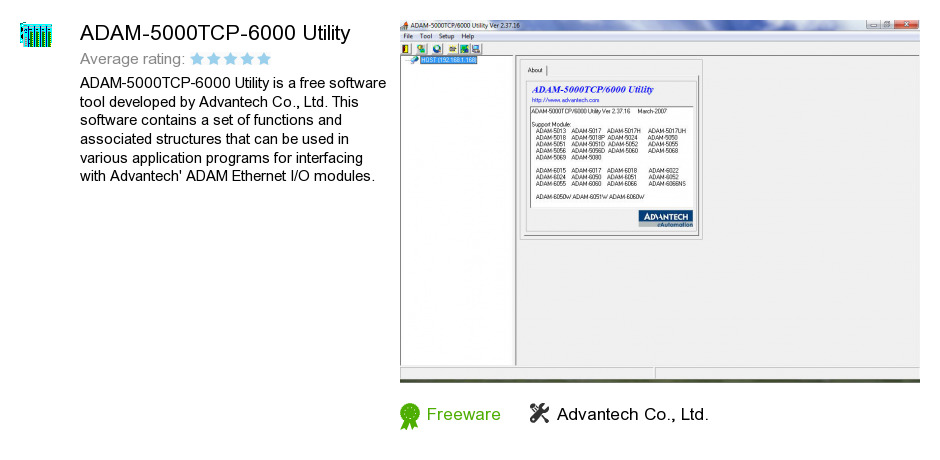The width and height of the screenshot is (940, 460).
Task: Click the exit door toolbar icon
Action: (405, 49)
